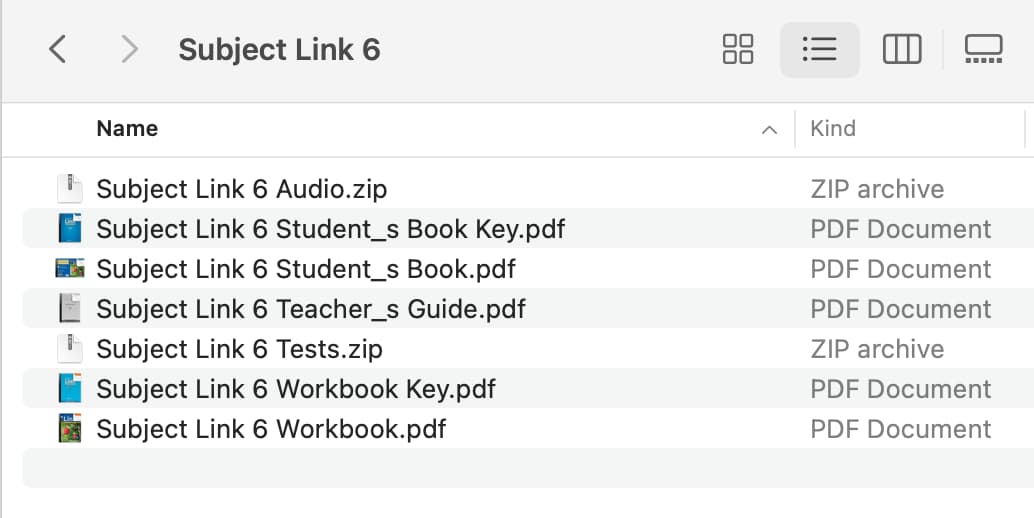Sort files by the Kind column header

[833, 128]
